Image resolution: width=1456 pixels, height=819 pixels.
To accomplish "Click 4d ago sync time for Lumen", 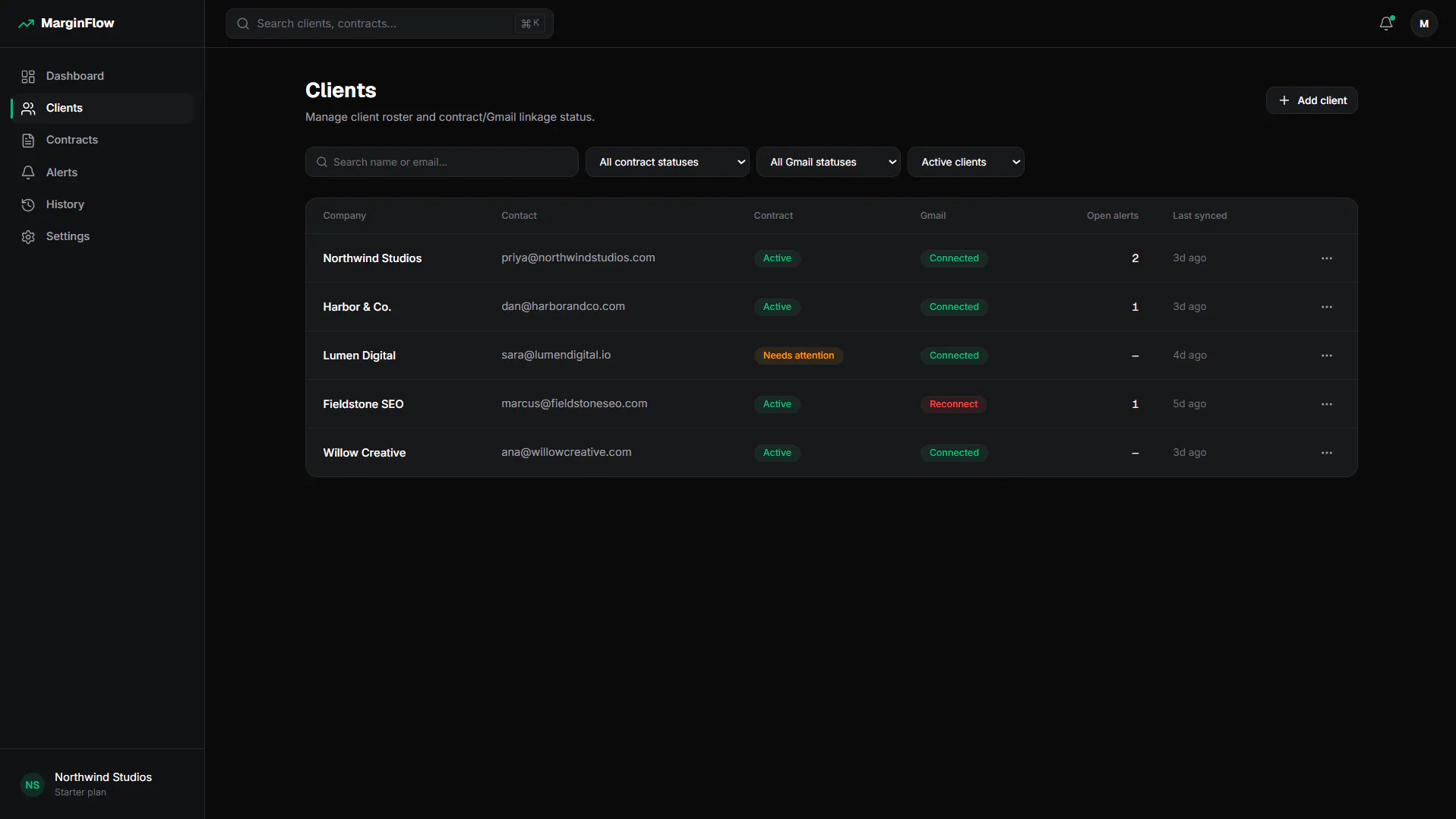I will tap(1189, 356).
